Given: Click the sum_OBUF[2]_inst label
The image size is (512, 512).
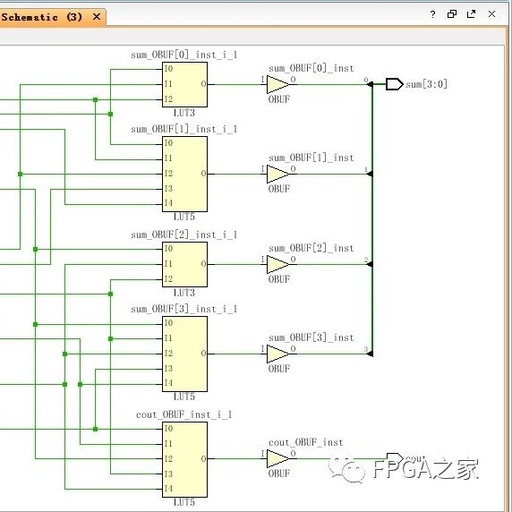Looking at the screenshot, I should tap(311, 248).
